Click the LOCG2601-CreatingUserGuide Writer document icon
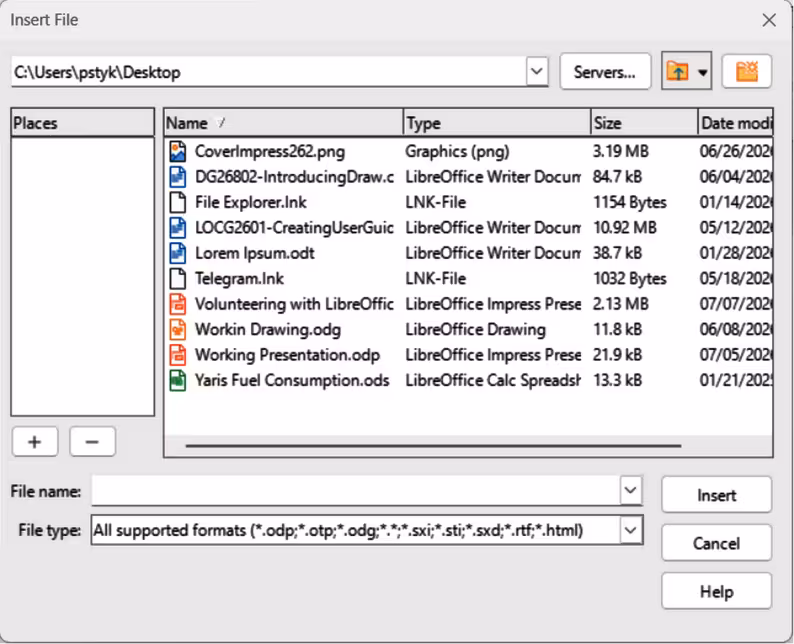 pos(178,227)
